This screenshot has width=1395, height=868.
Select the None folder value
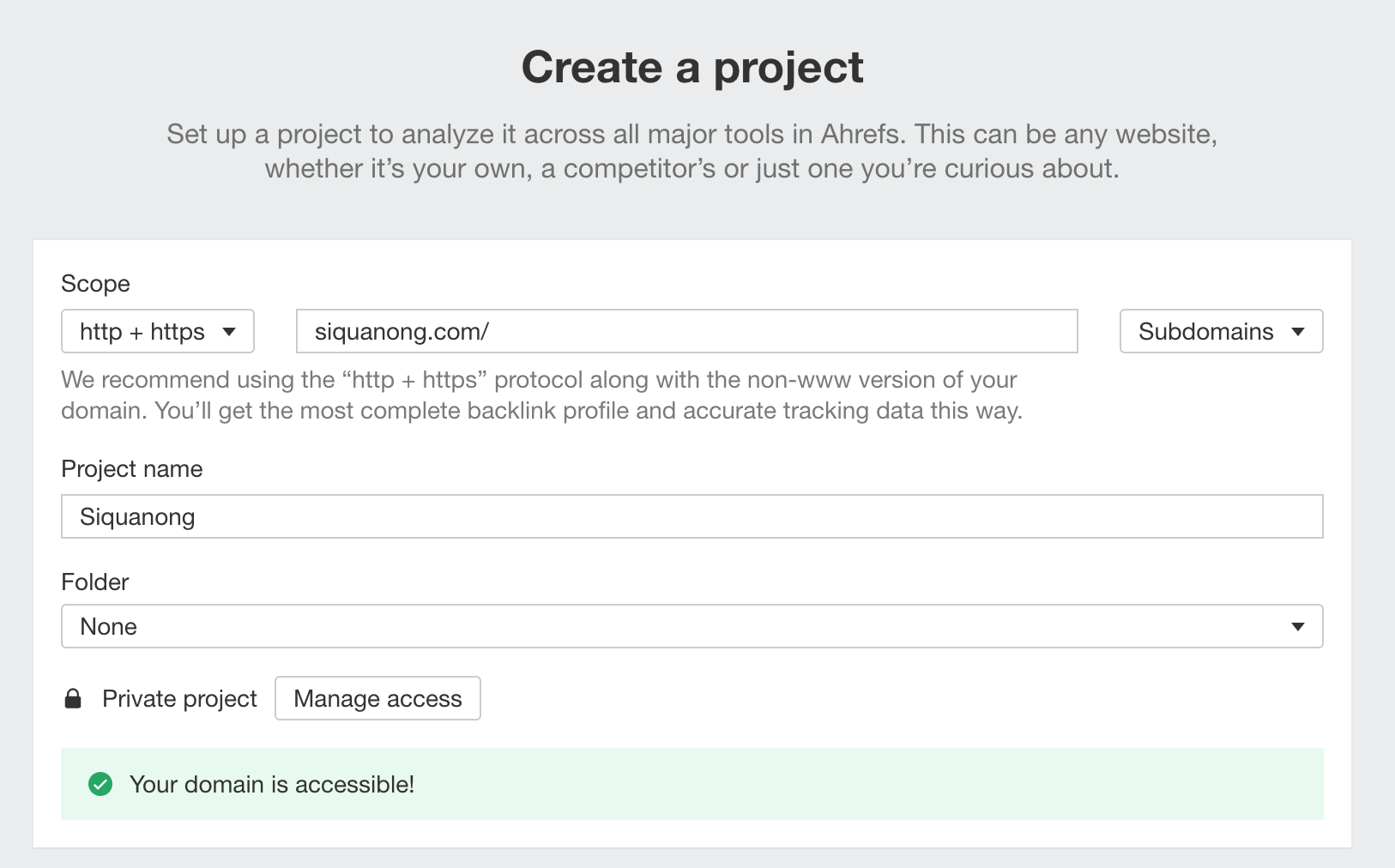pos(108,626)
